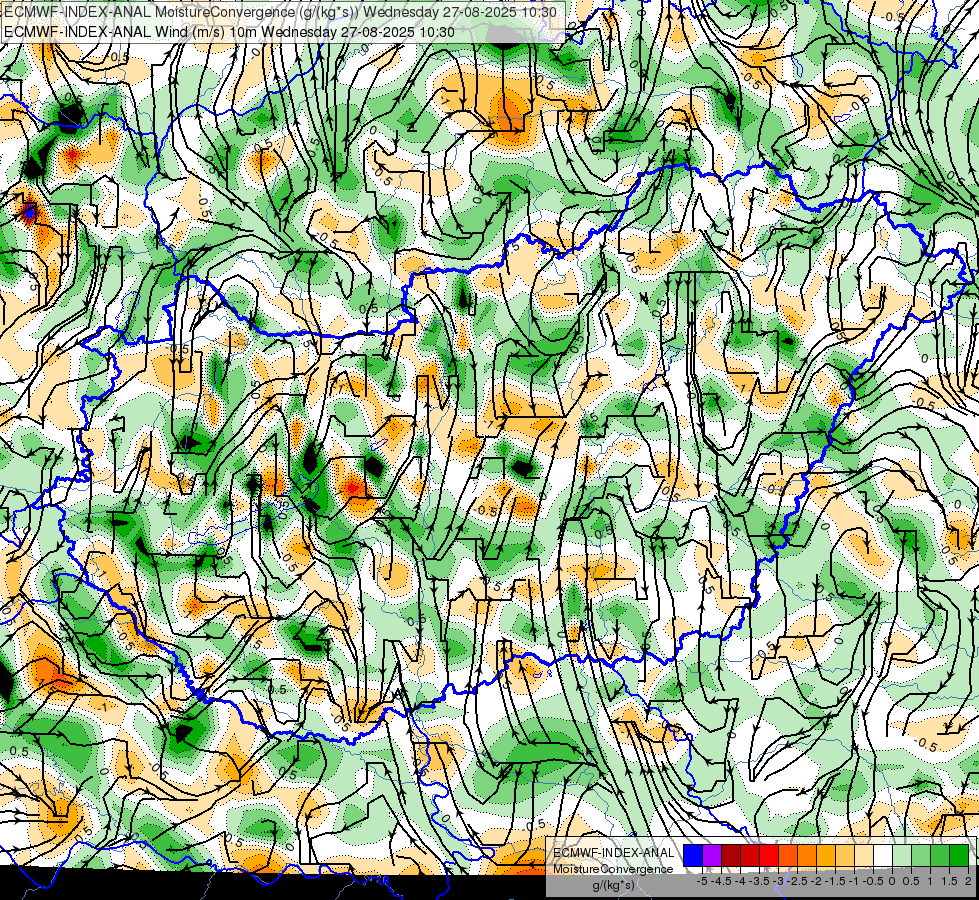979x900 pixels.
Task: Click the g/(kg*s) unit label in legend
Action: (x=614, y=886)
